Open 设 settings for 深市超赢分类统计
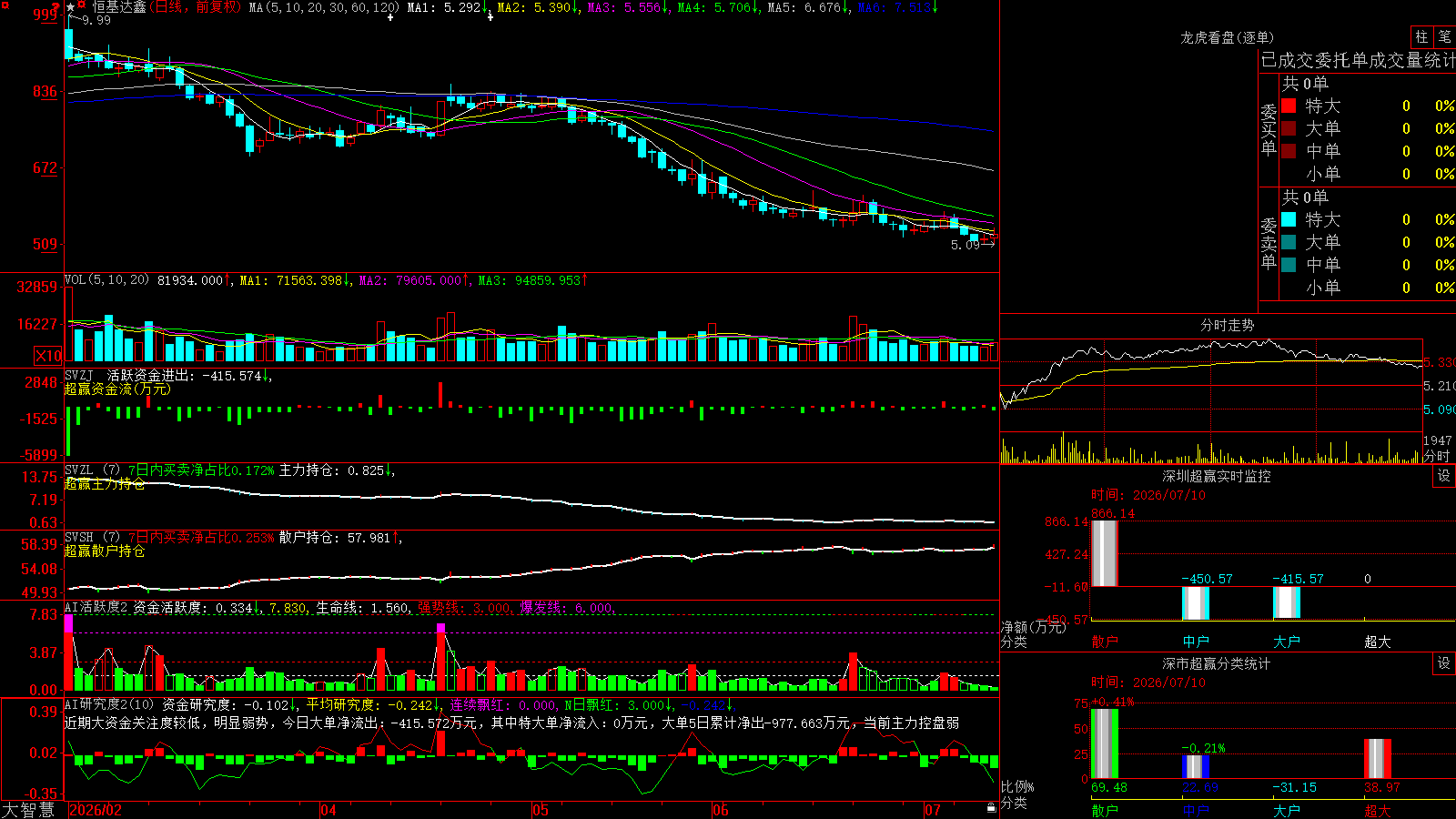 (1444, 663)
